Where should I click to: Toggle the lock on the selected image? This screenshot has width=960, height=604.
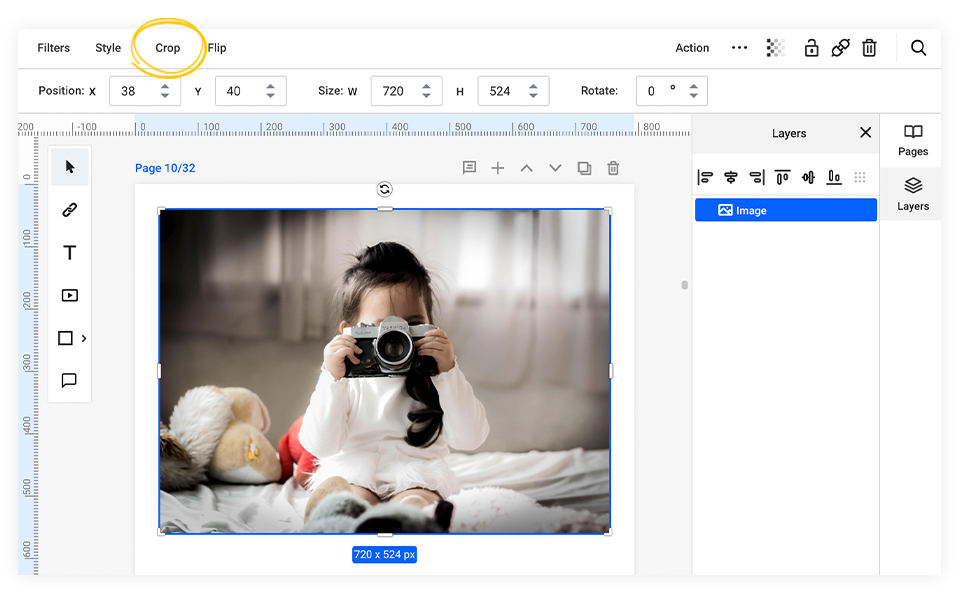click(811, 48)
